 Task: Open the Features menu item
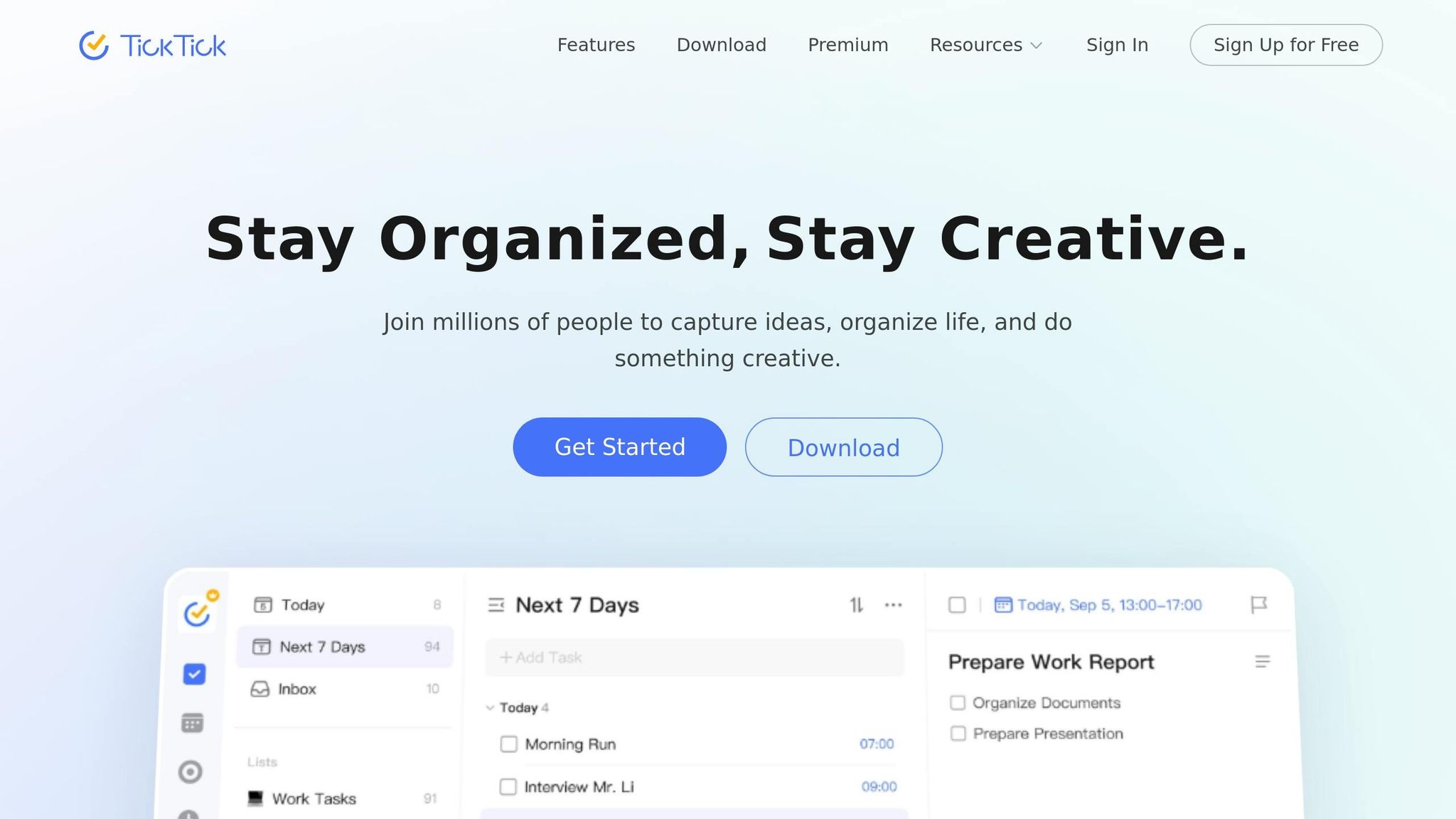(x=596, y=45)
